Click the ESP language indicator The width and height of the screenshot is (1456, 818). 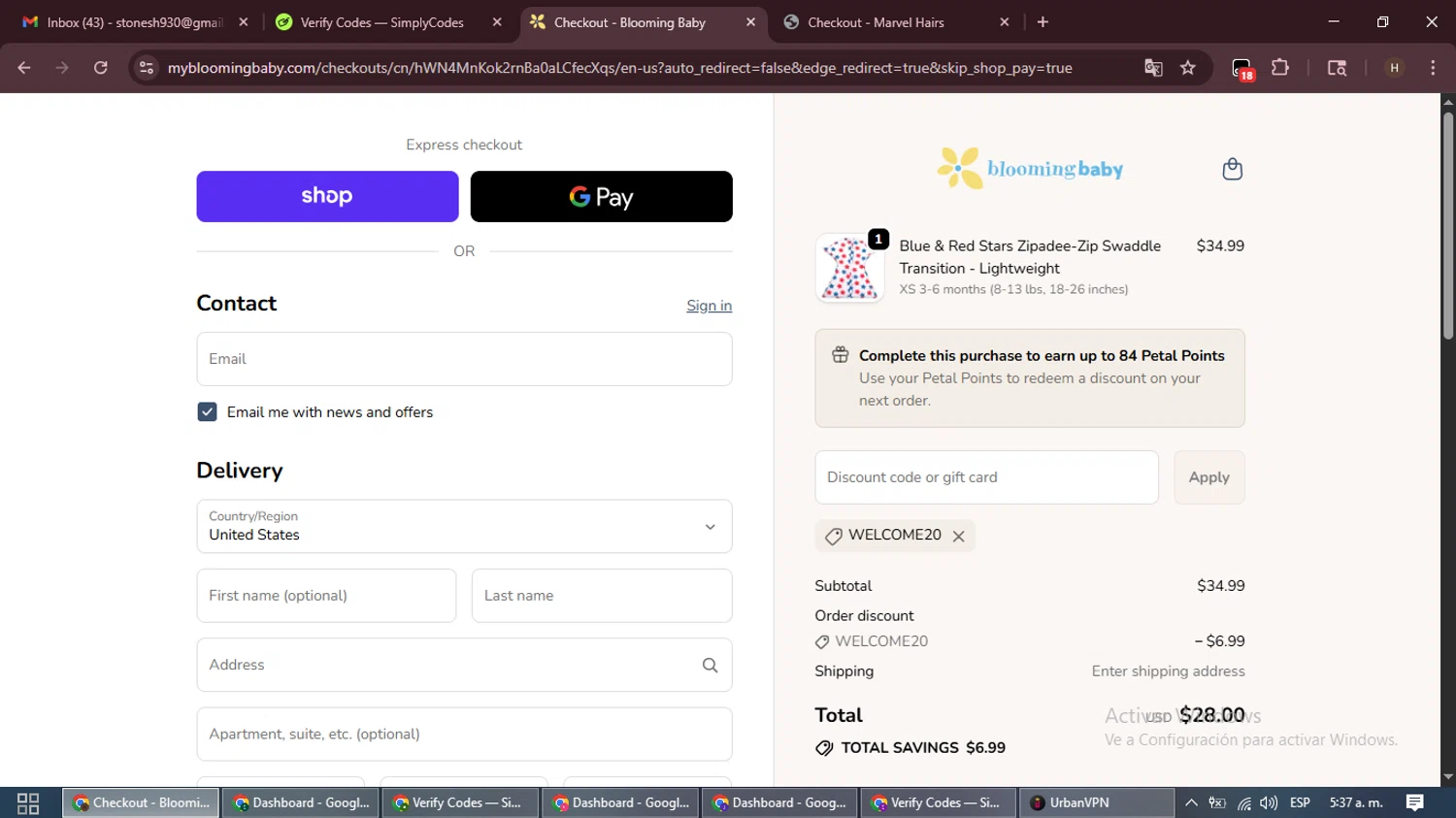tap(1300, 803)
